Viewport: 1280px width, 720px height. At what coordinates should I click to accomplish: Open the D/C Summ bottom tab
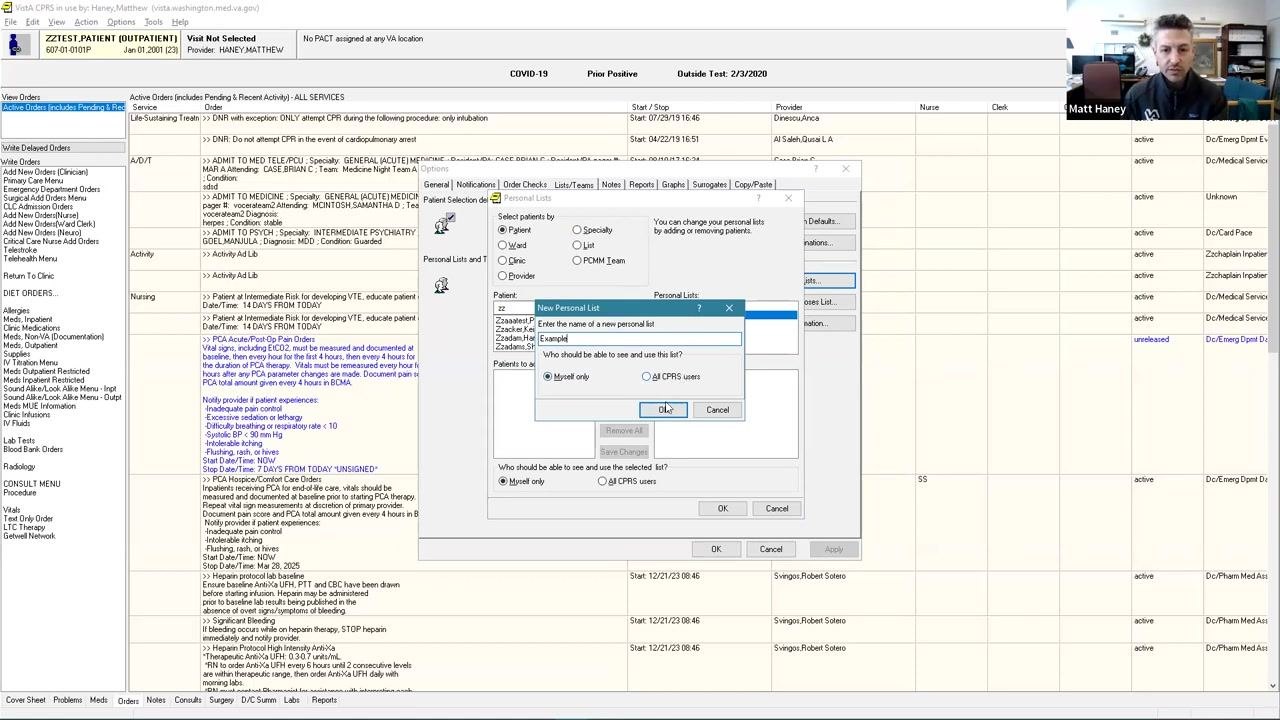pos(258,701)
